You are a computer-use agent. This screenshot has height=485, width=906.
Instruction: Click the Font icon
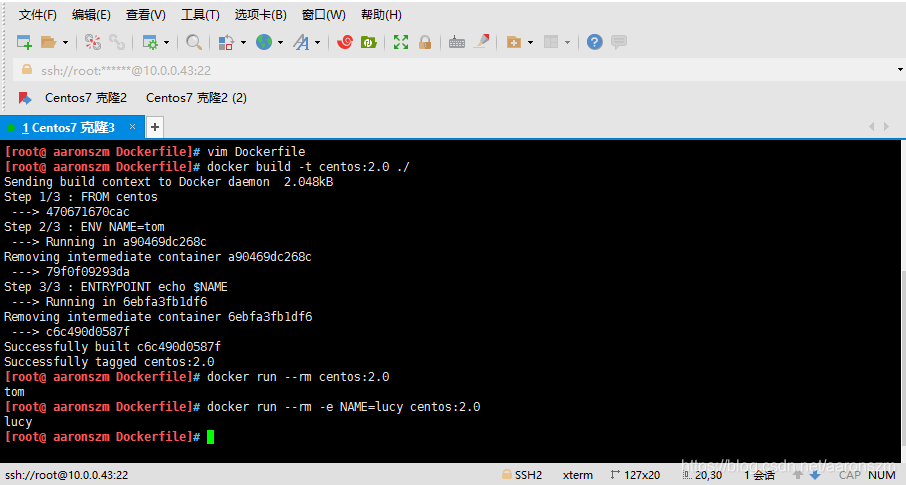pos(301,42)
